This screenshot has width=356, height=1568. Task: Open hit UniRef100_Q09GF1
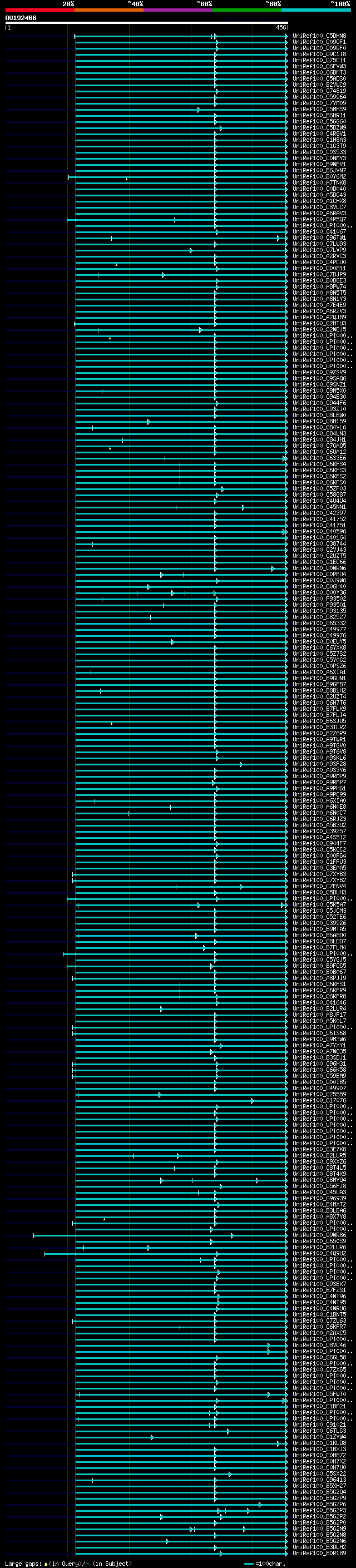pos(319,42)
